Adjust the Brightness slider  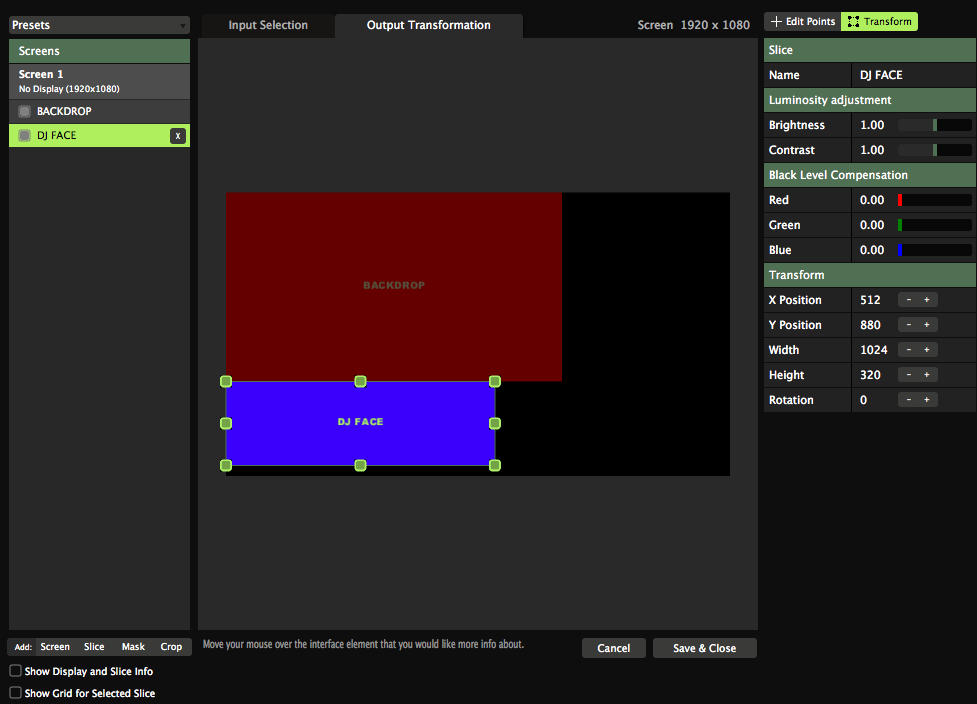934,125
